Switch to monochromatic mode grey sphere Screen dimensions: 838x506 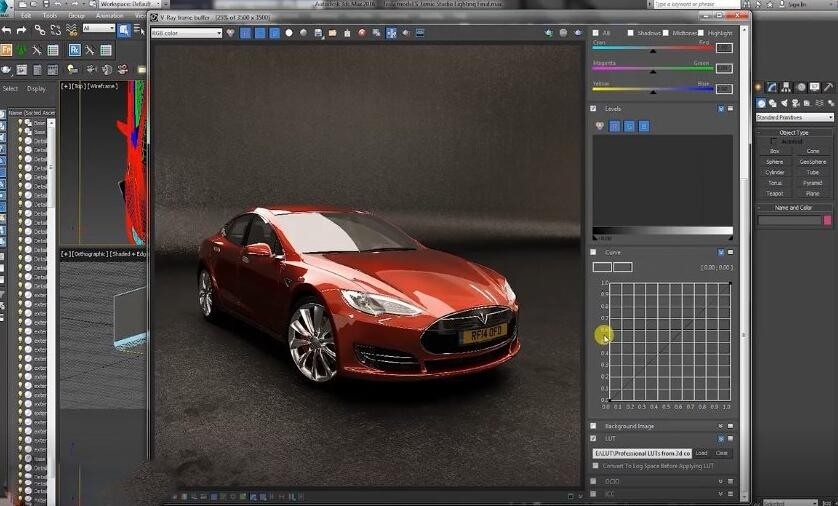pos(304,33)
